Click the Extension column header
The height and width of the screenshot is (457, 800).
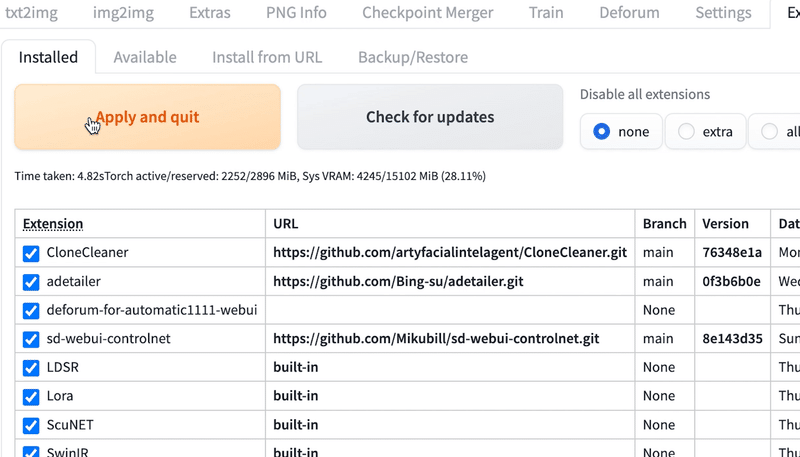pyautogui.click(x=53, y=224)
